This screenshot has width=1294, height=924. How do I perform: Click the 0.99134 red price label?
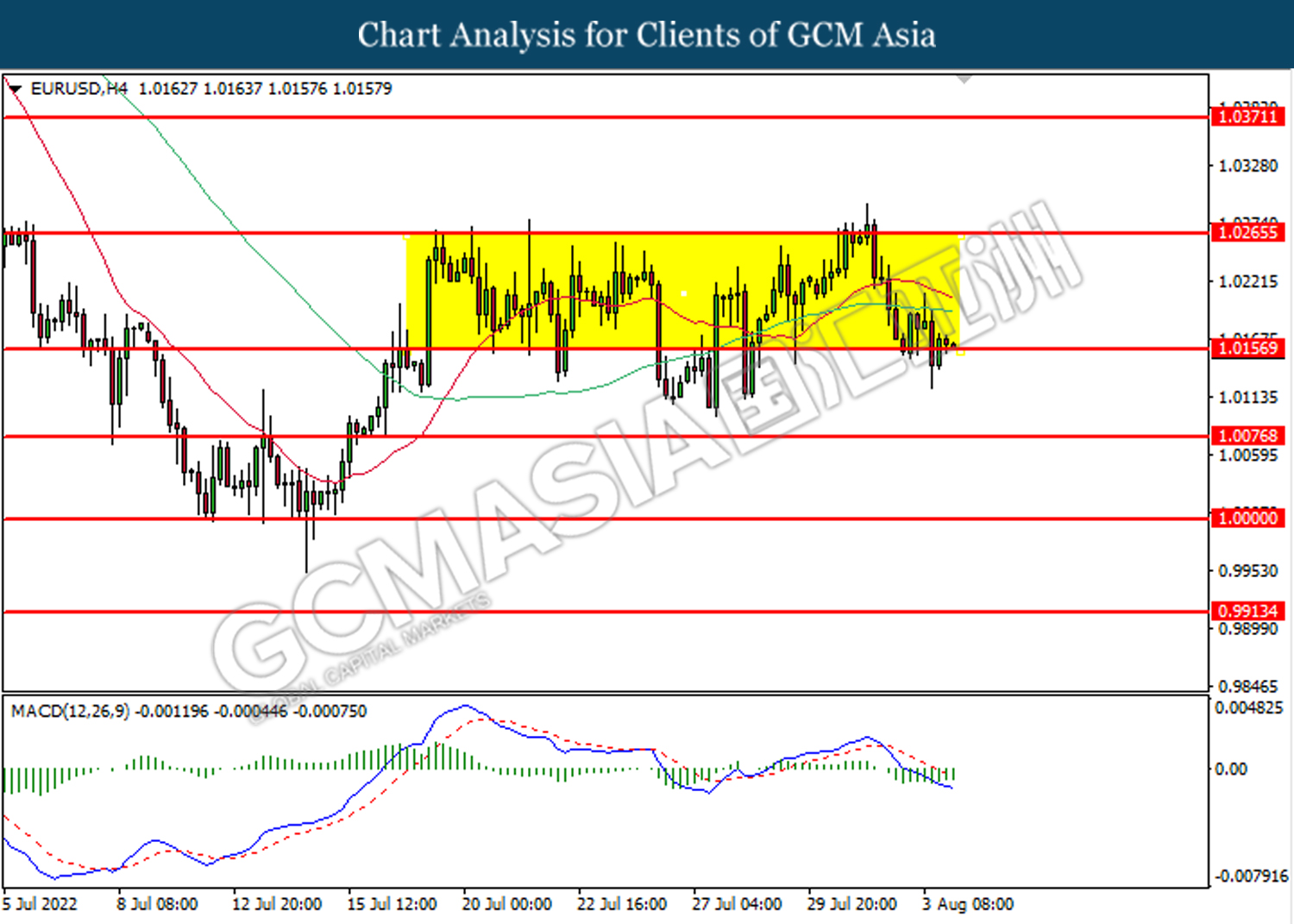click(x=1247, y=612)
